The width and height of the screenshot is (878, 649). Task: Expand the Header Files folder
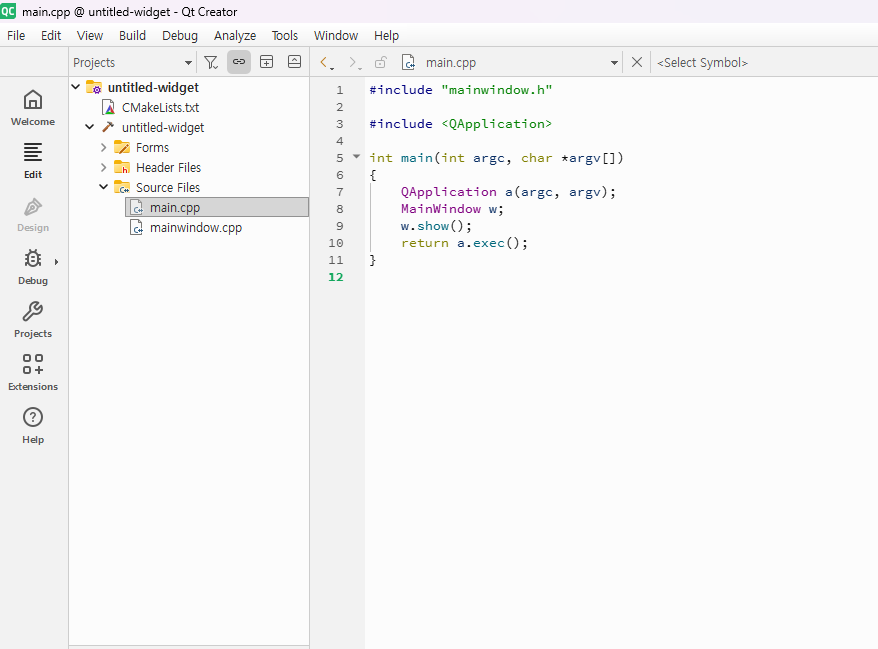(x=103, y=167)
